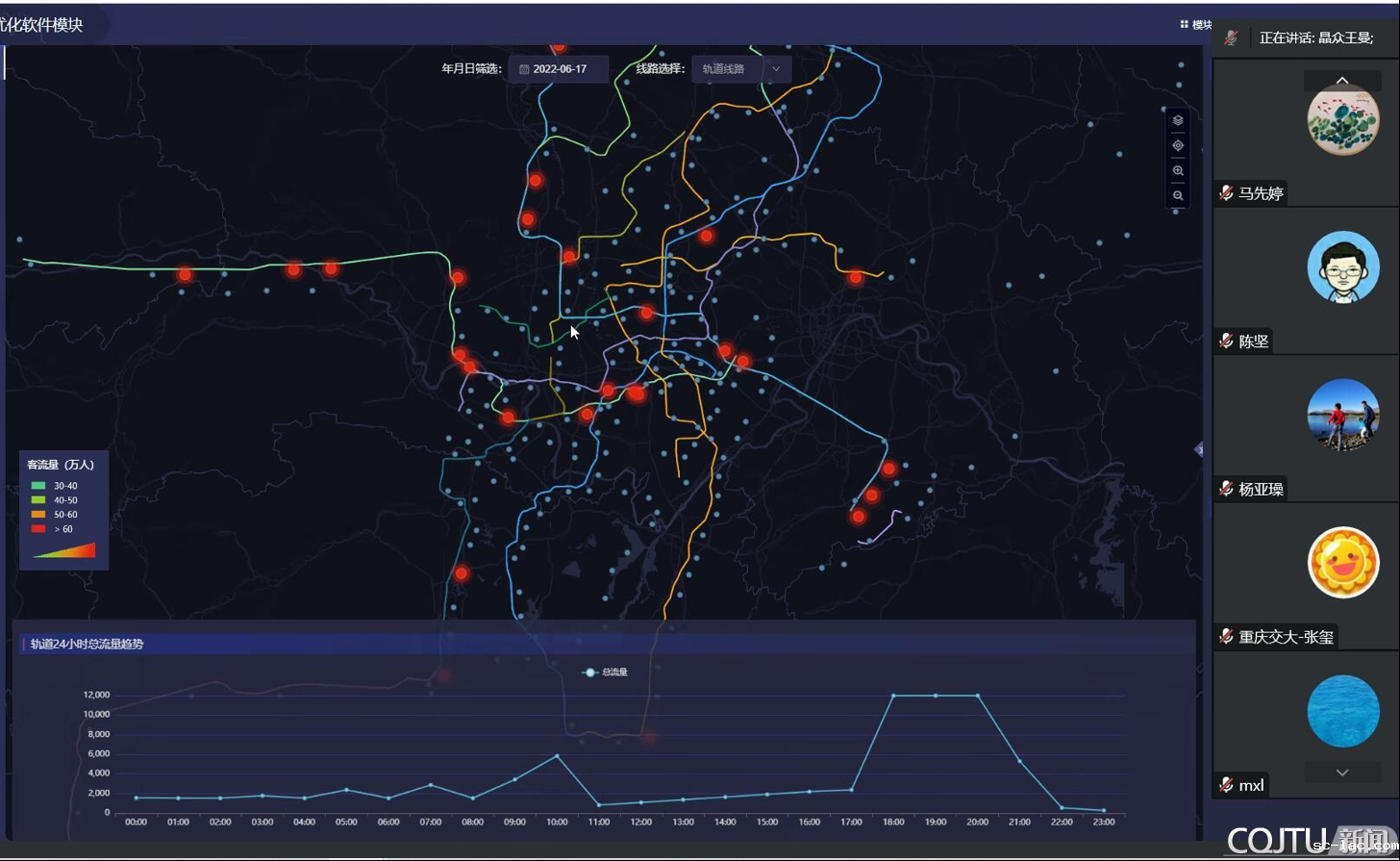Select the 重庆交大-张玺 sunflower avatar
The image size is (1400, 861).
pos(1342,562)
